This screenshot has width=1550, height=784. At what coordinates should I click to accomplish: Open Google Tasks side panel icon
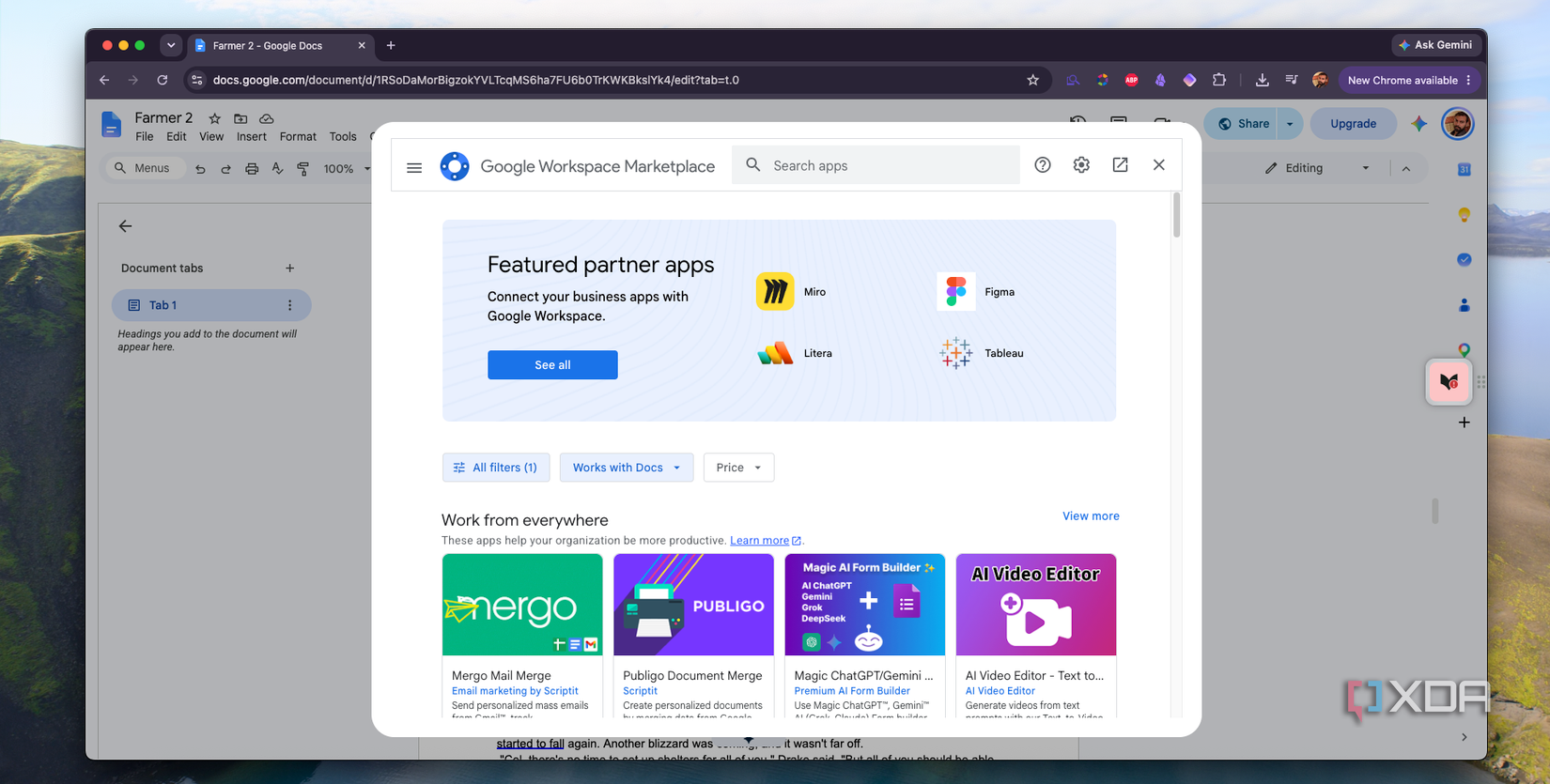coord(1464,259)
